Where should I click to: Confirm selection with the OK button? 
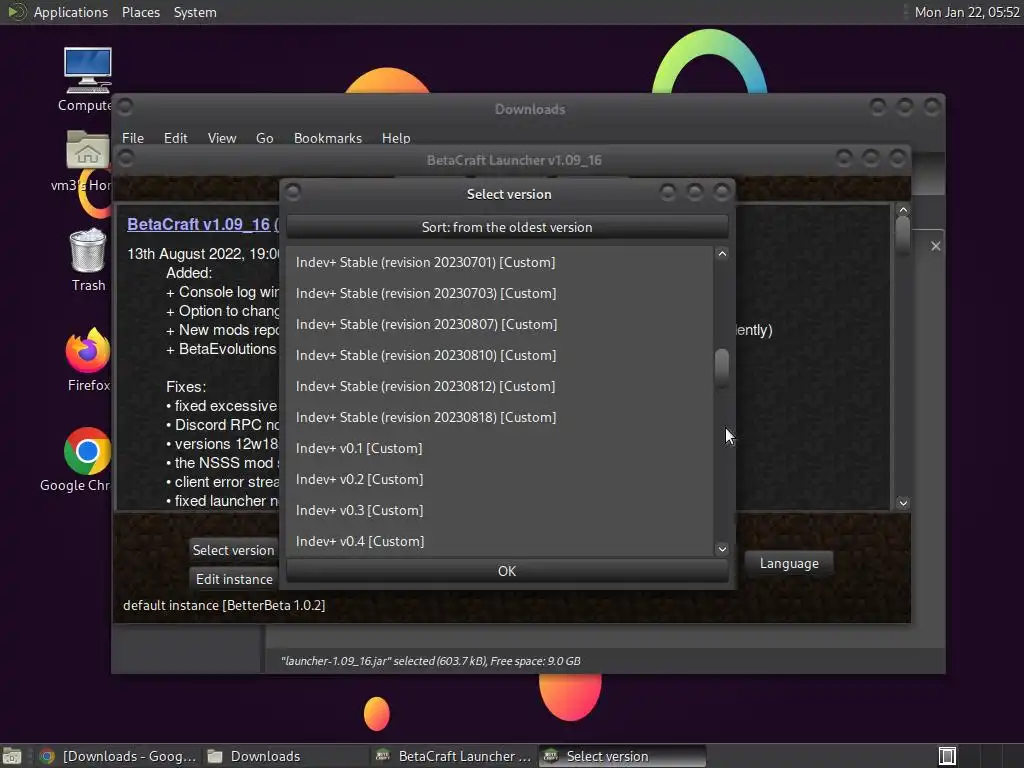[x=507, y=571]
